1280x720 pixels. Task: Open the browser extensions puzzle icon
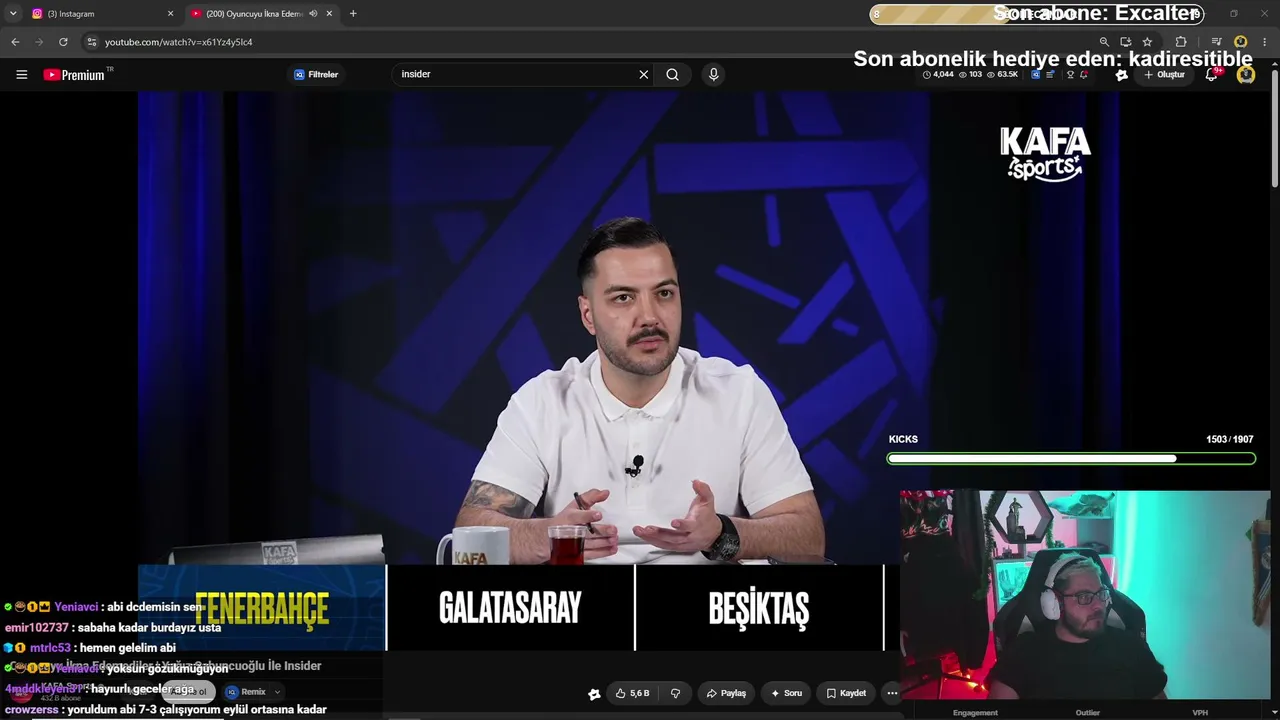click(x=1181, y=42)
